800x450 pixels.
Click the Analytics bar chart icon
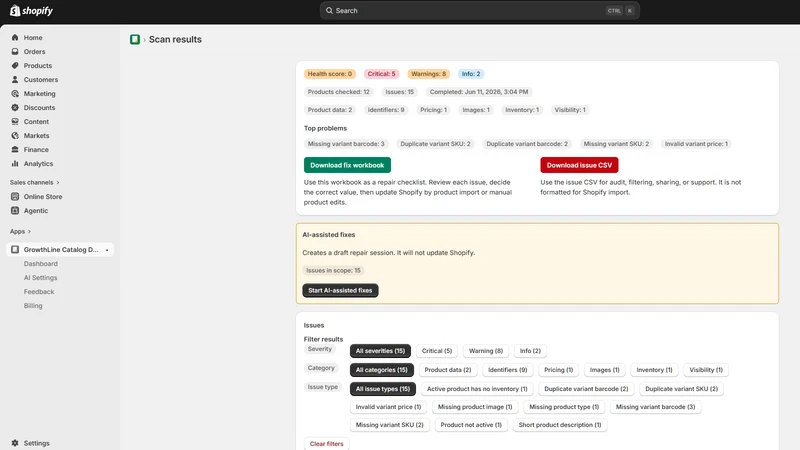[x=15, y=164]
